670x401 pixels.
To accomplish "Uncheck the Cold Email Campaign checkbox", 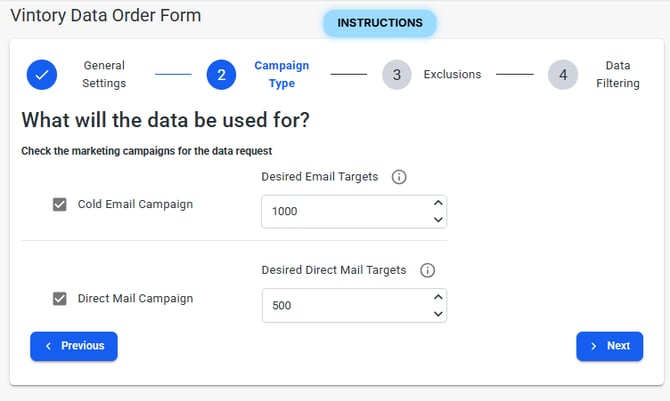I will [x=60, y=204].
